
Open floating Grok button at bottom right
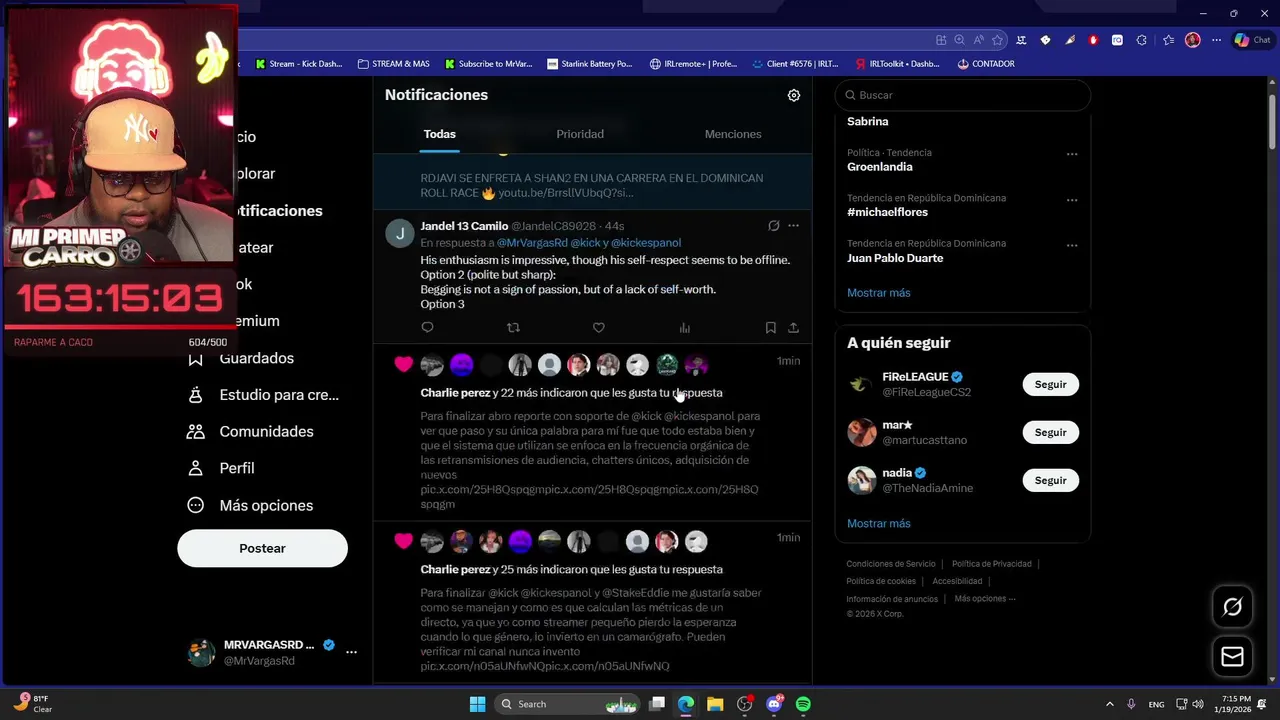(1232, 607)
